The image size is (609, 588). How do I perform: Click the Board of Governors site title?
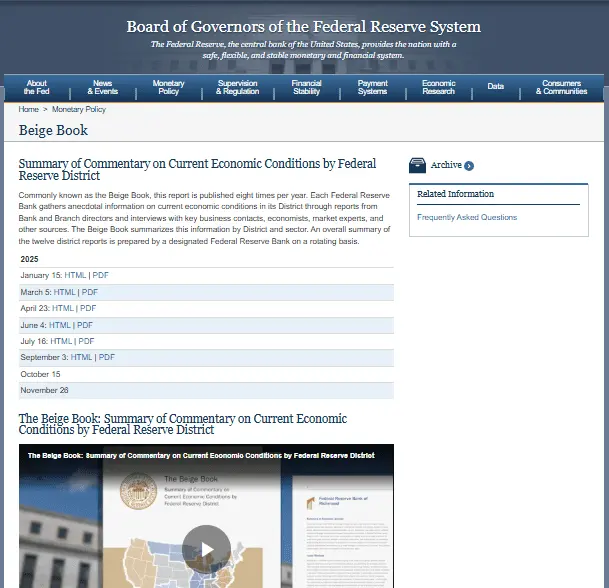[x=304, y=27]
